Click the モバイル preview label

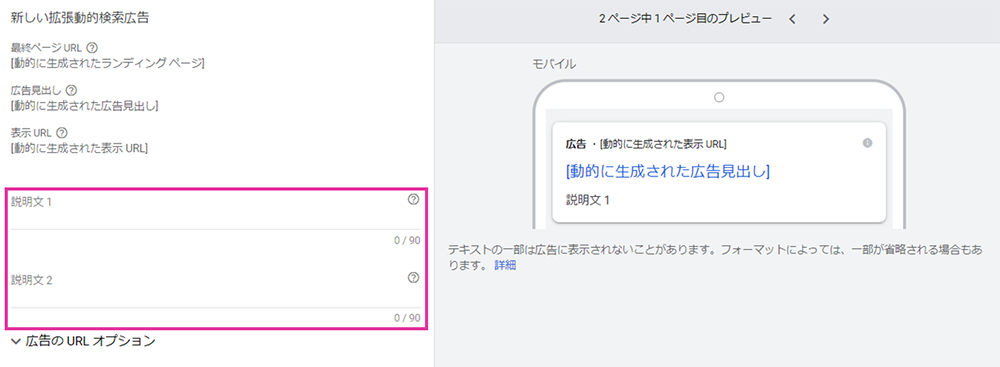coord(555,64)
